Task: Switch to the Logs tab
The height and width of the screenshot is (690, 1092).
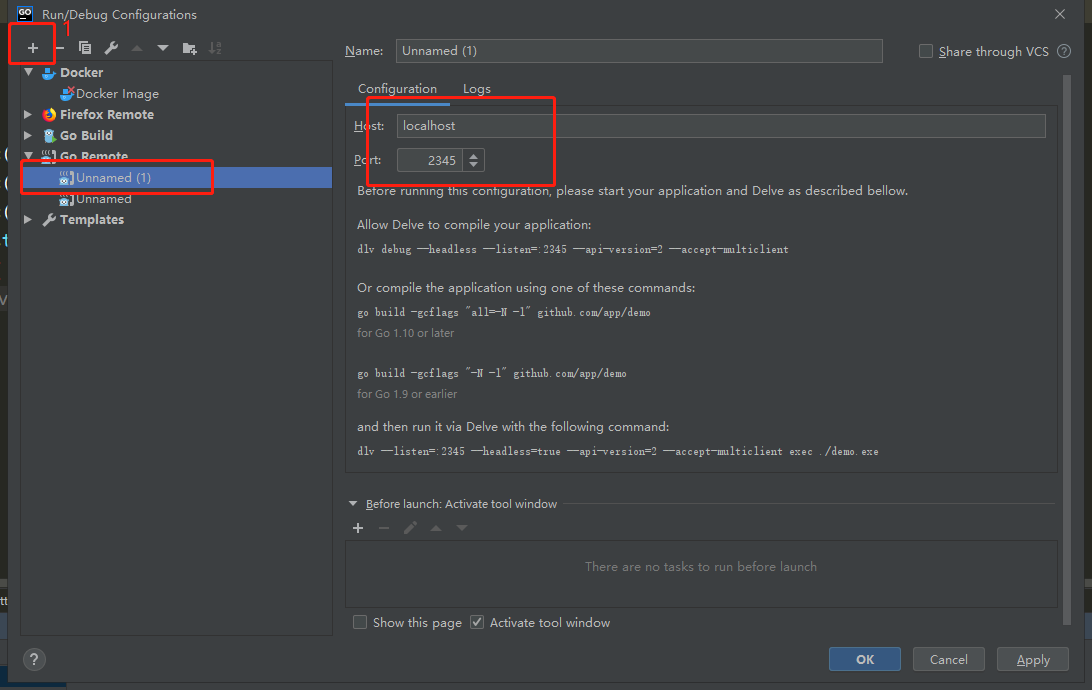Action: tap(477, 89)
